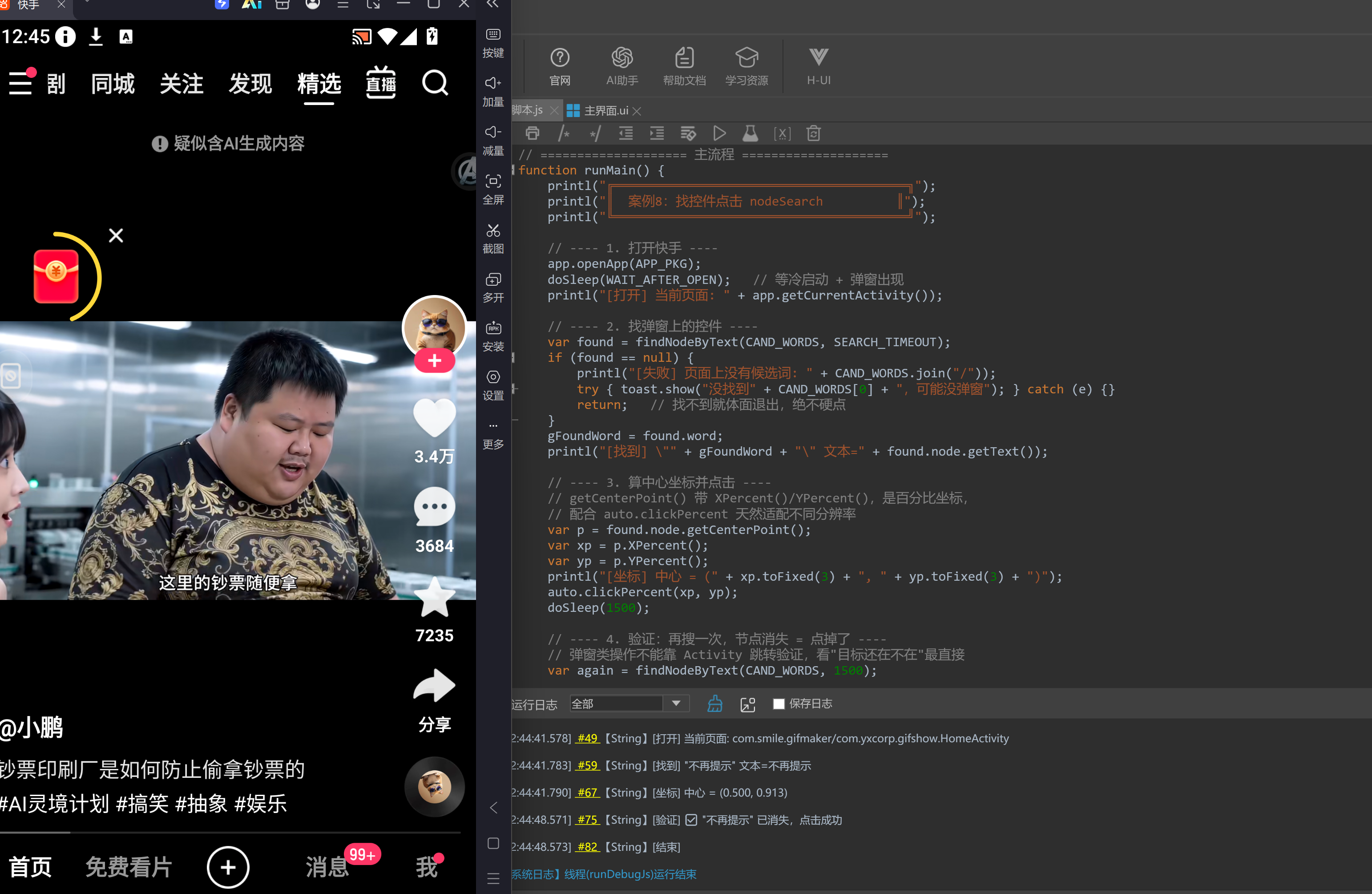Select the 同城 tab in Kuaishou

click(x=113, y=84)
